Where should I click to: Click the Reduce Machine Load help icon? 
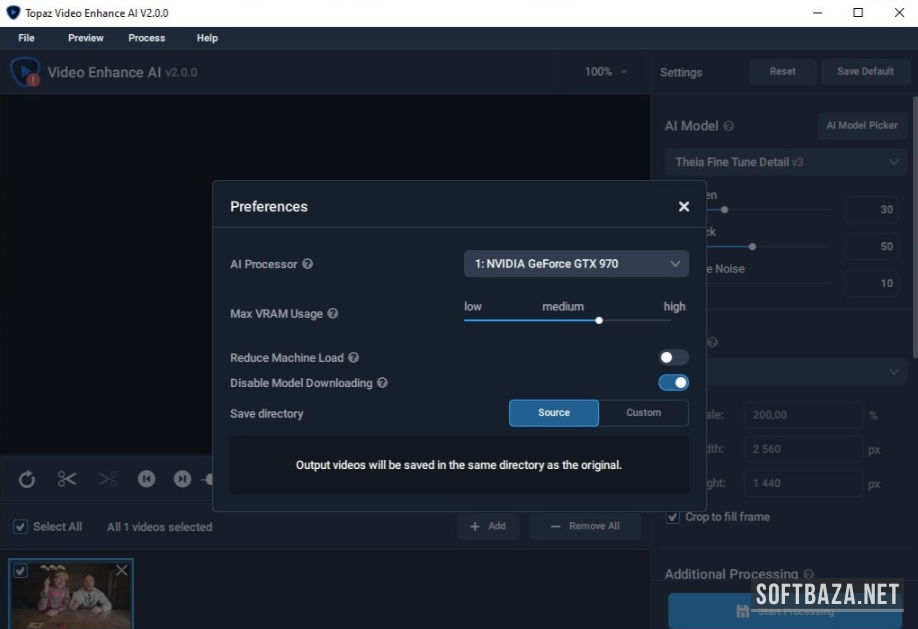click(x=353, y=358)
